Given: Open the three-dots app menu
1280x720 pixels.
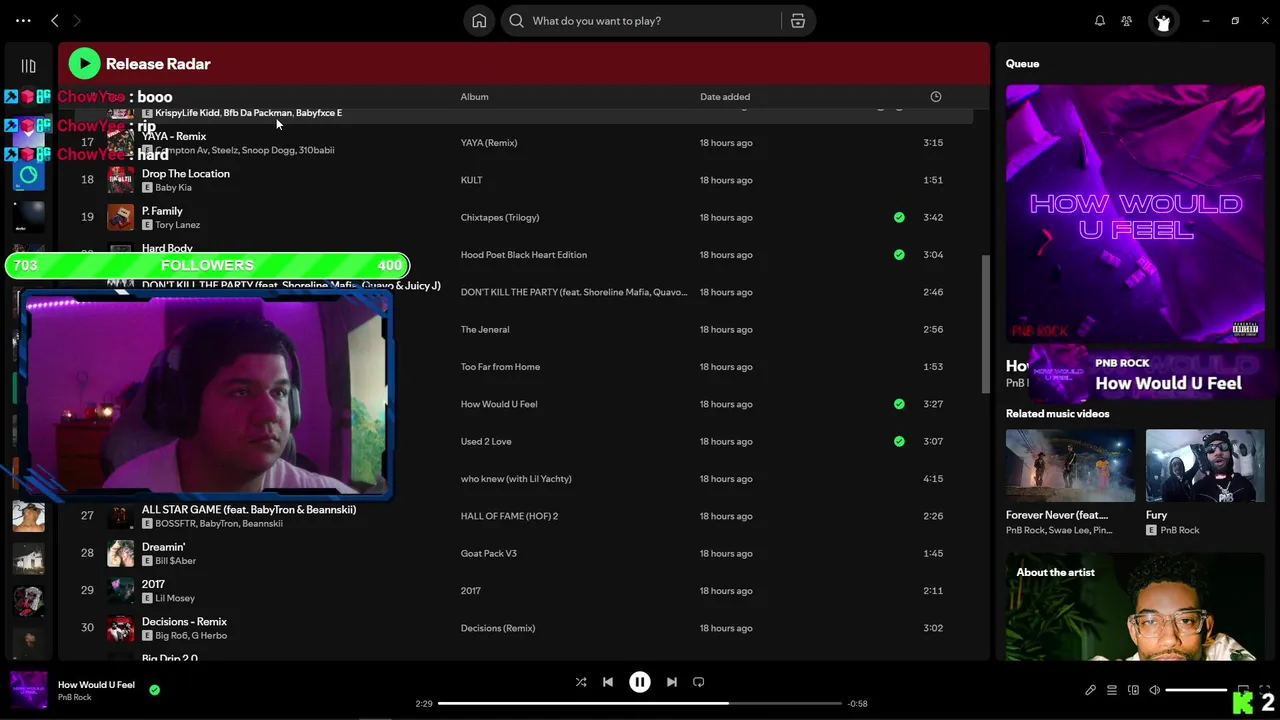Looking at the screenshot, I should (x=23, y=20).
